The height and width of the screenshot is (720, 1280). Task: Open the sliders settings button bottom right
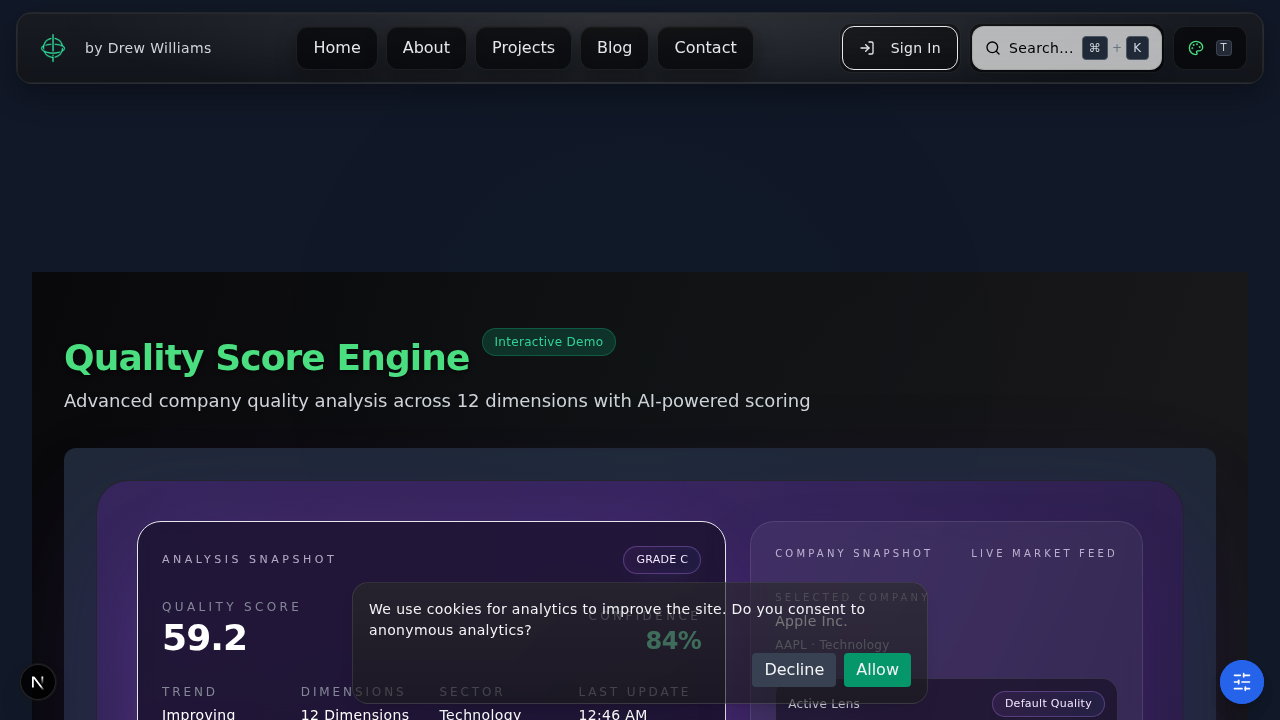1241,681
